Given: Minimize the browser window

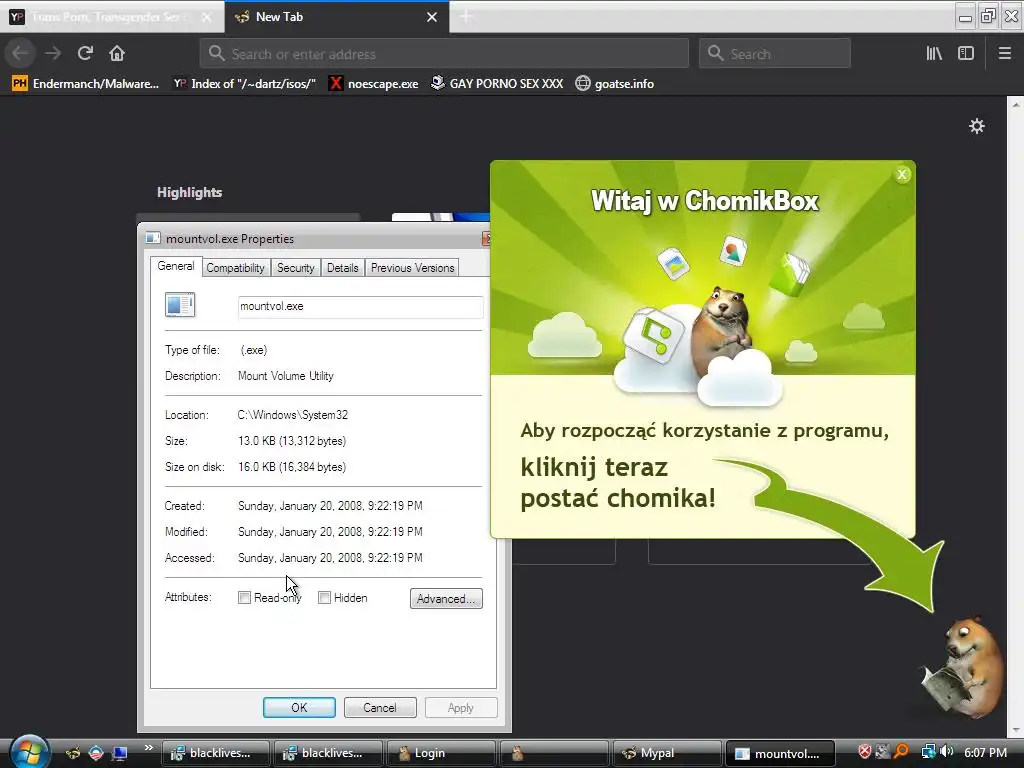Looking at the screenshot, I should 965,16.
